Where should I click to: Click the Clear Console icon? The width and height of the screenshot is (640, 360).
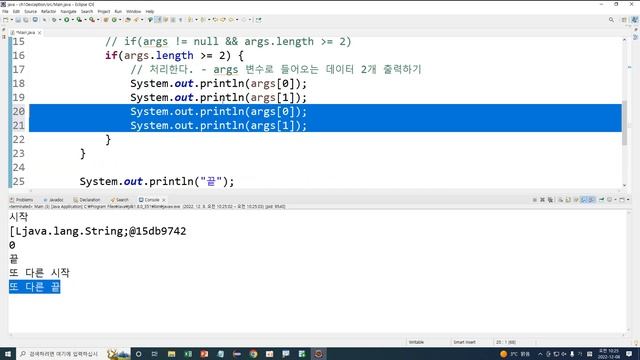(x=560, y=200)
